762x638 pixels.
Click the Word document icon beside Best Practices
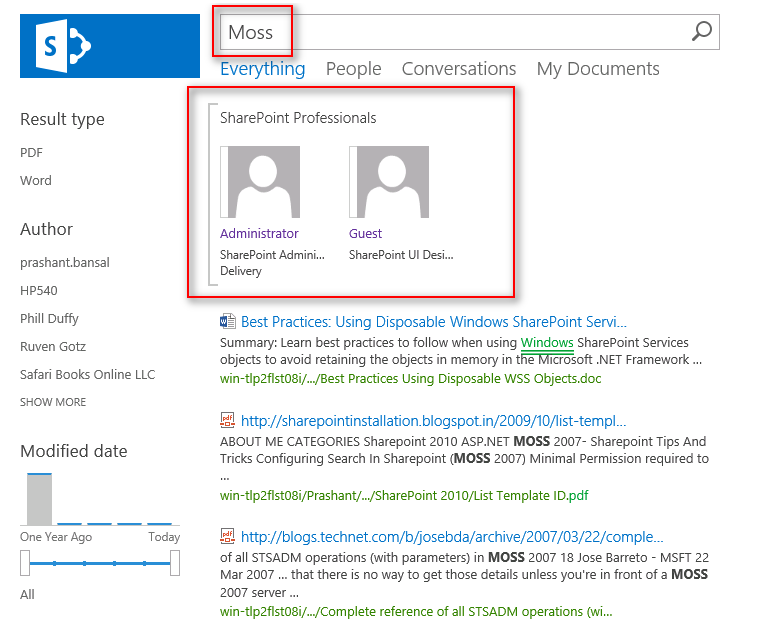[227, 321]
